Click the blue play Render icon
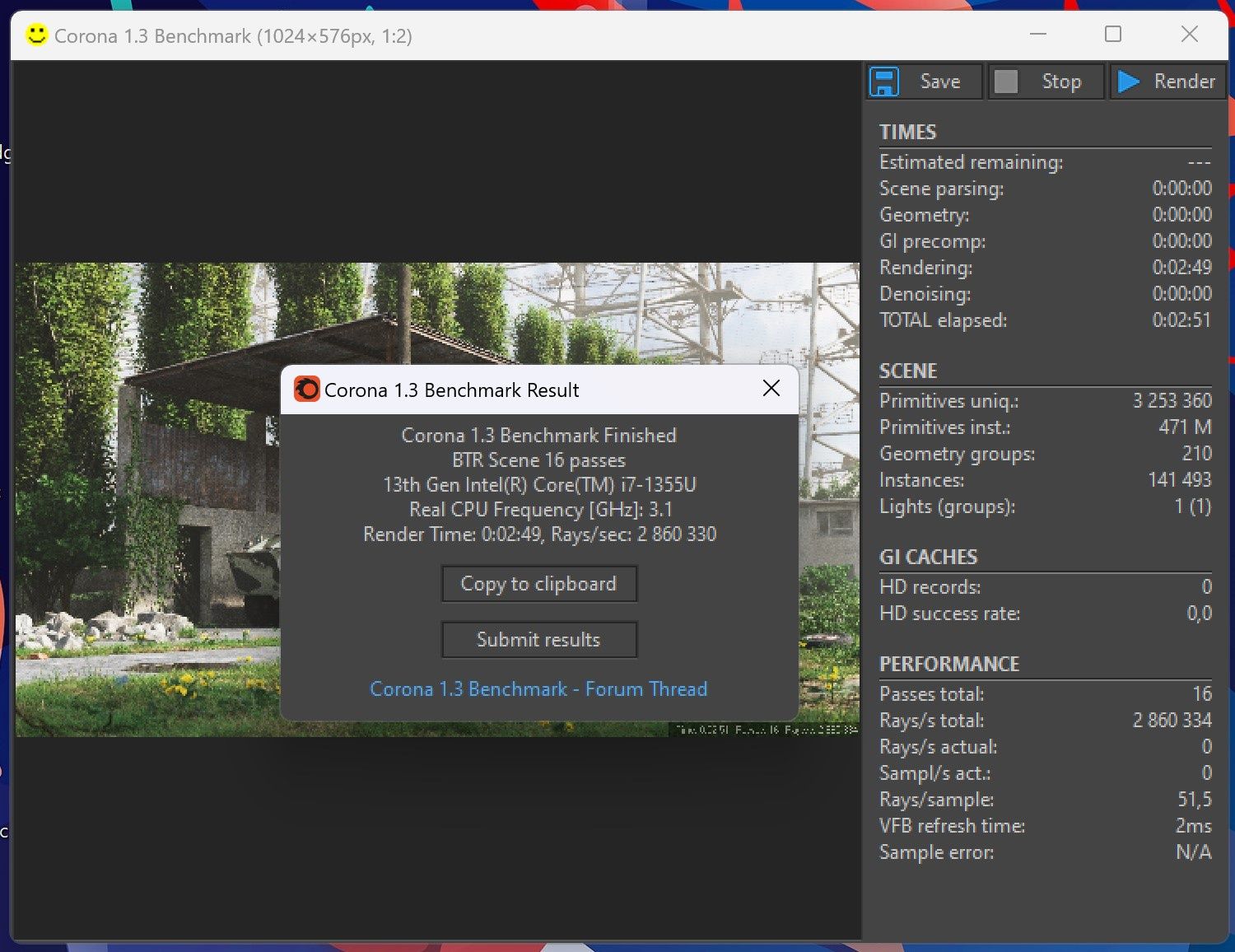 pos(1128,82)
